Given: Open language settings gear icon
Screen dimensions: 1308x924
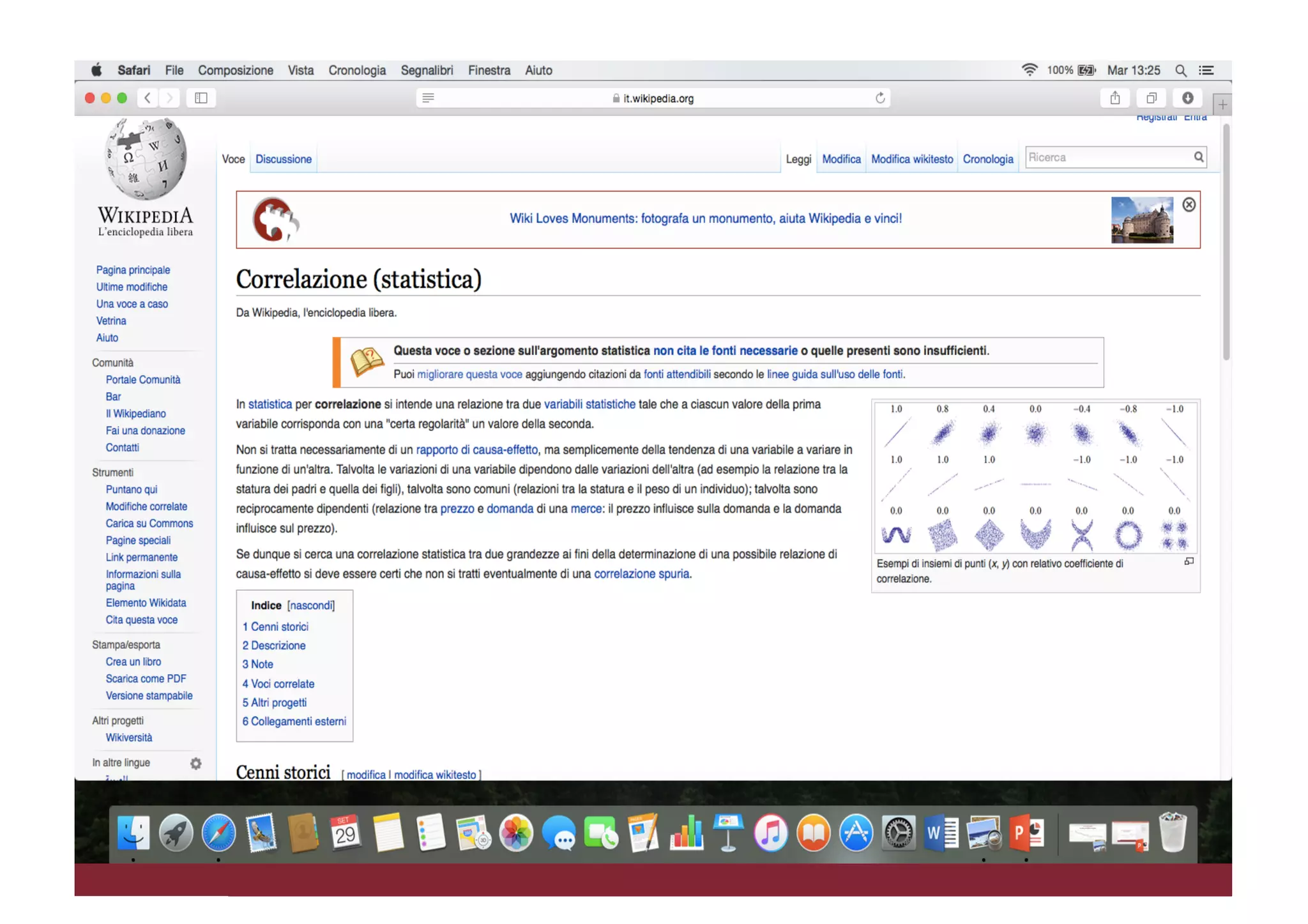Looking at the screenshot, I should (x=196, y=763).
